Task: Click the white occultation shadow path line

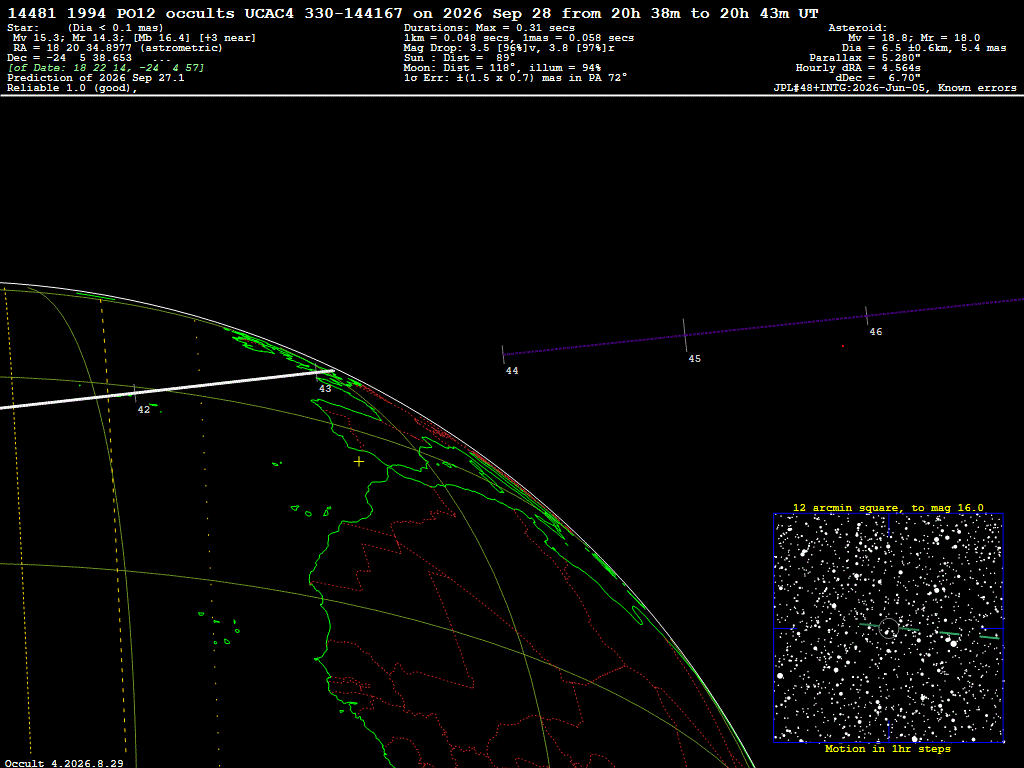Action: (167, 389)
